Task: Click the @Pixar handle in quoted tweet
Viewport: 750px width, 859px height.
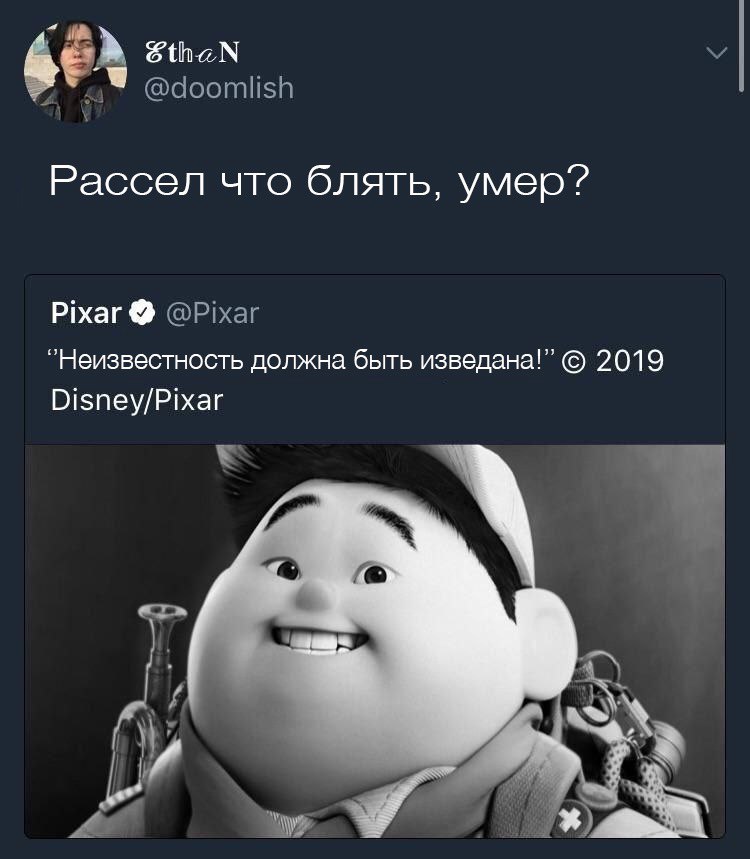Action: pos(212,313)
